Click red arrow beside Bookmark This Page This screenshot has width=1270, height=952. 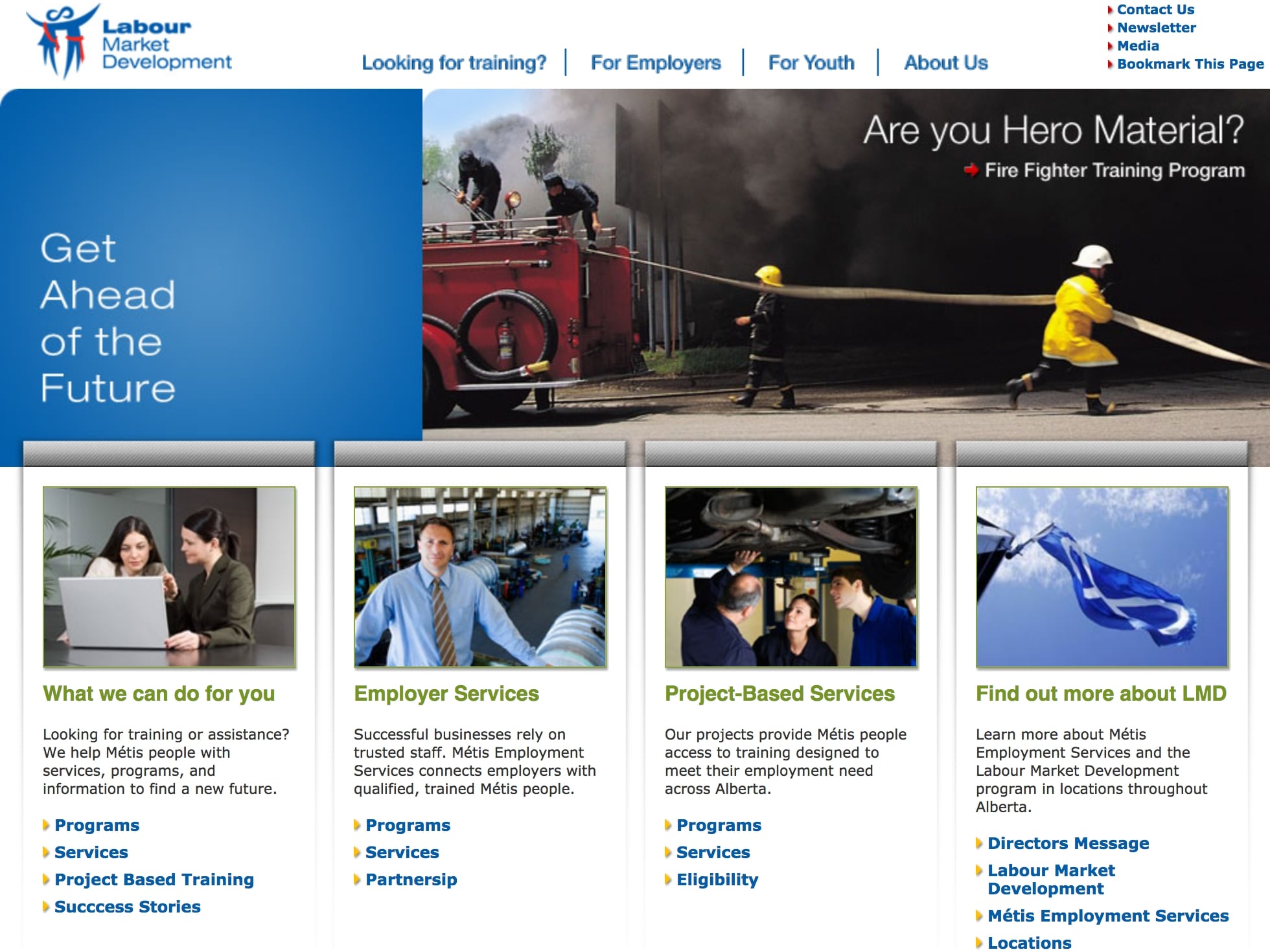click(1110, 64)
